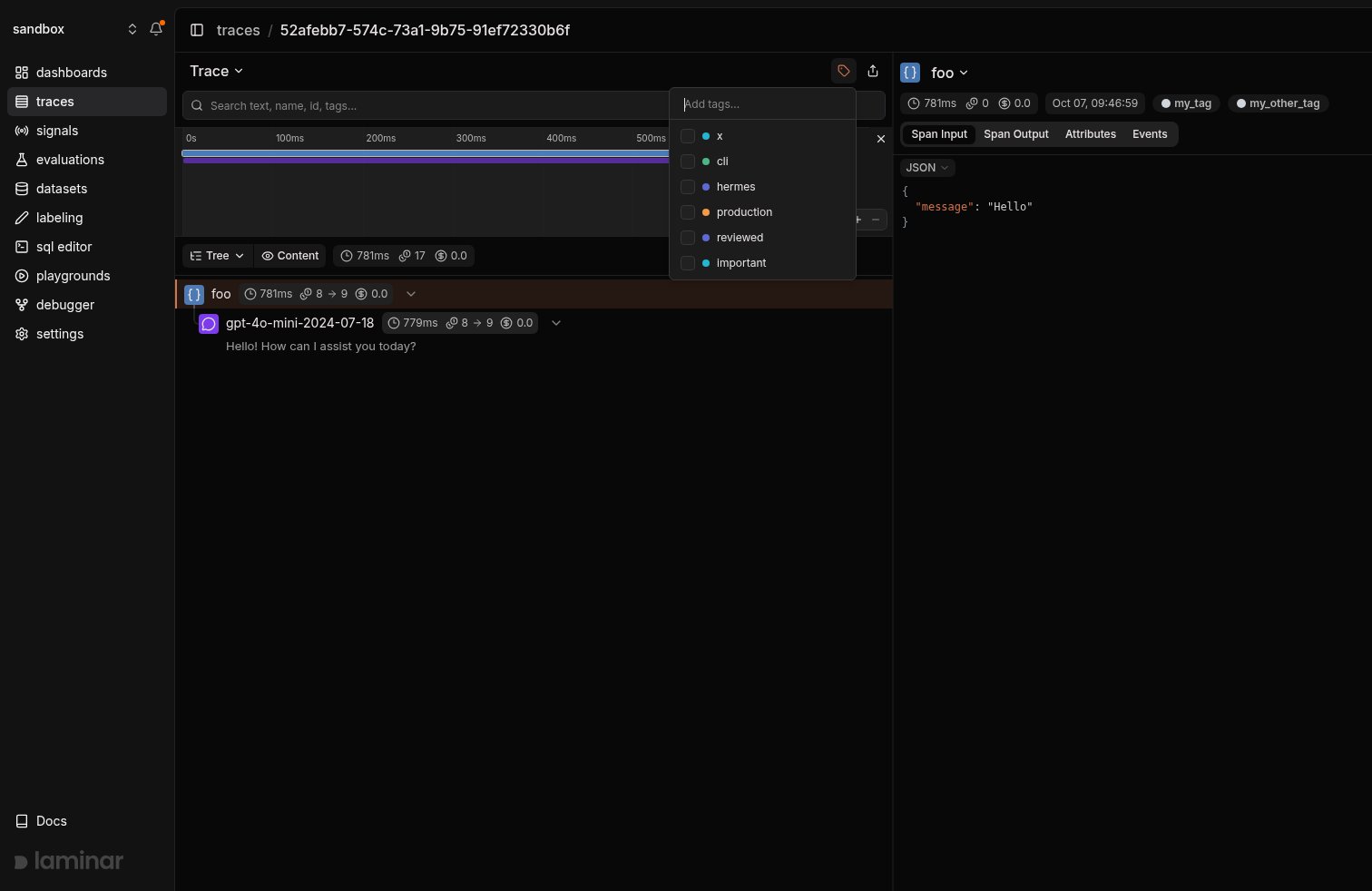The image size is (1372, 891).
Task: Select the Span Input tab
Action: pyautogui.click(x=939, y=134)
